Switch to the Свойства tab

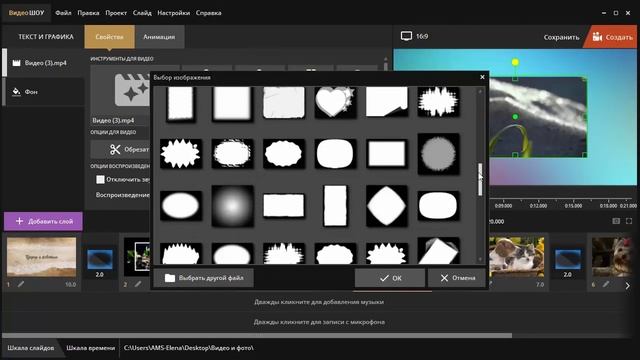109,37
